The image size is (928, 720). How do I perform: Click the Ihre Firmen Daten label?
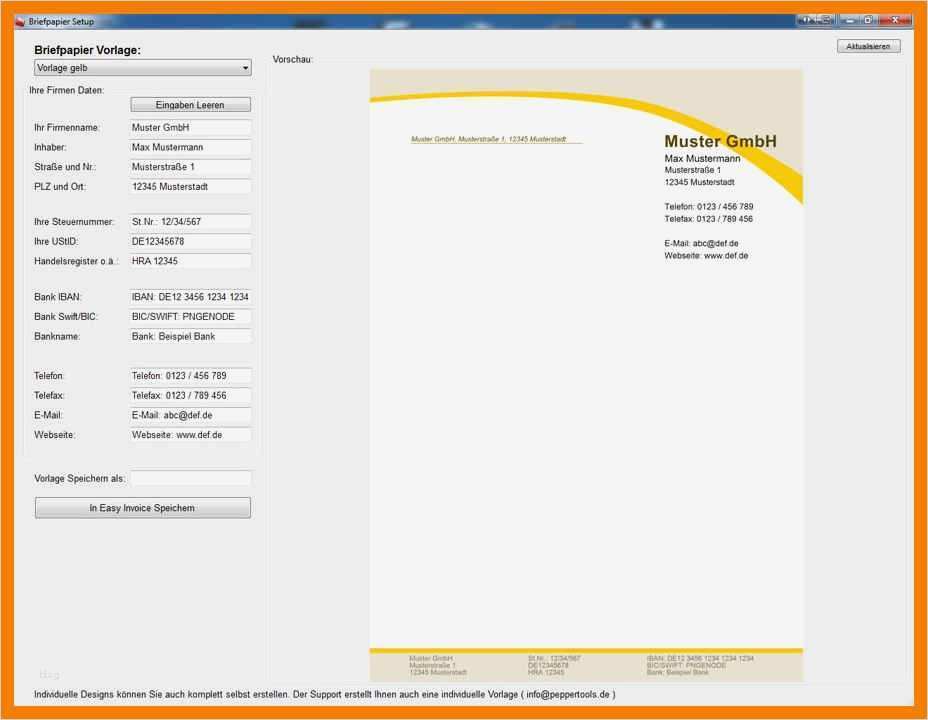click(x=66, y=91)
